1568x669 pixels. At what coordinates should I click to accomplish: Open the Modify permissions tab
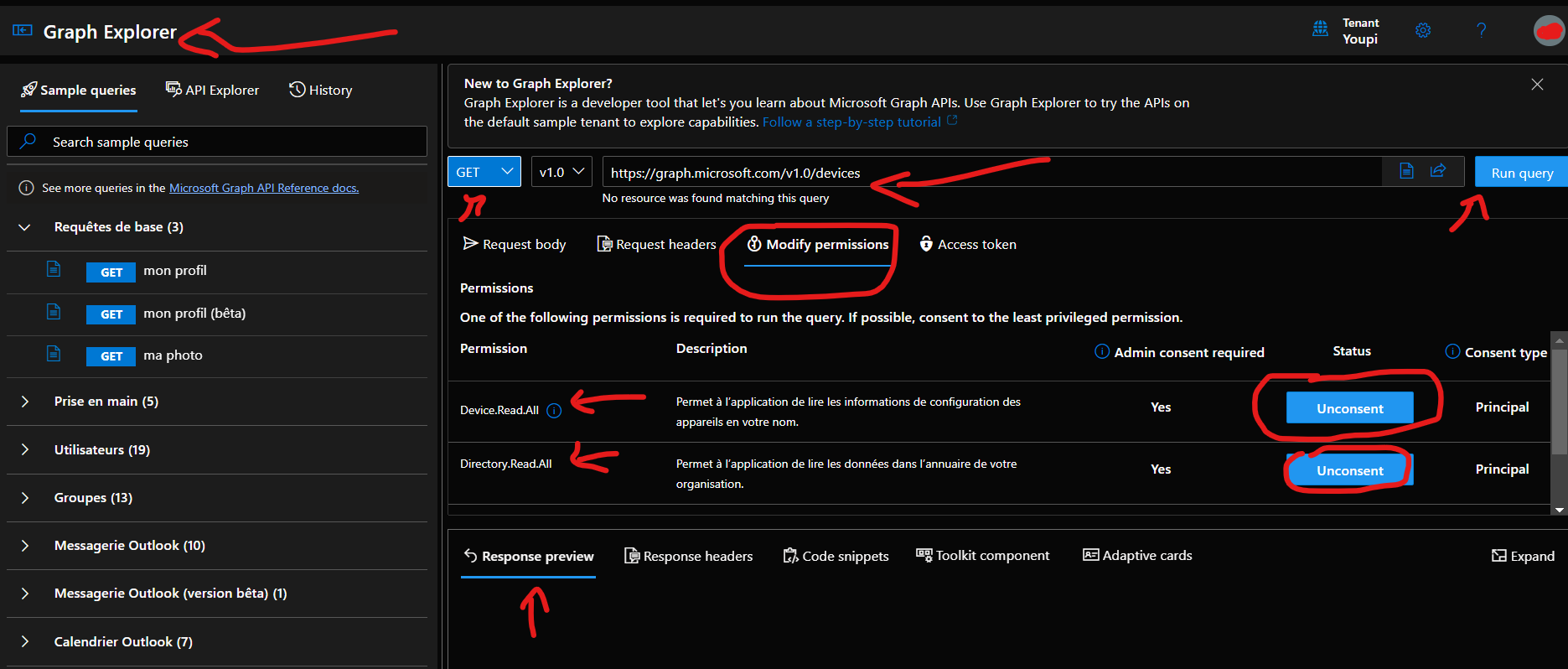pos(818,244)
